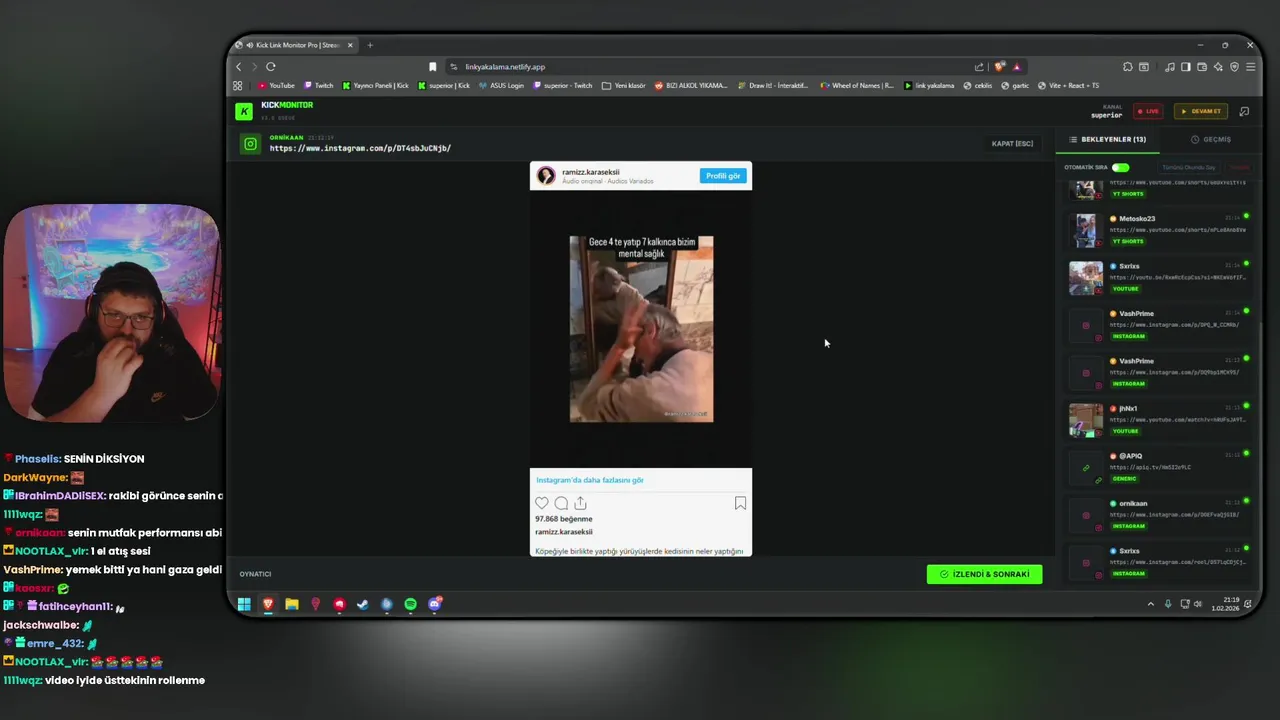Open Steam from the taskbar
This screenshot has height=720, width=1280.
click(363, 604)
